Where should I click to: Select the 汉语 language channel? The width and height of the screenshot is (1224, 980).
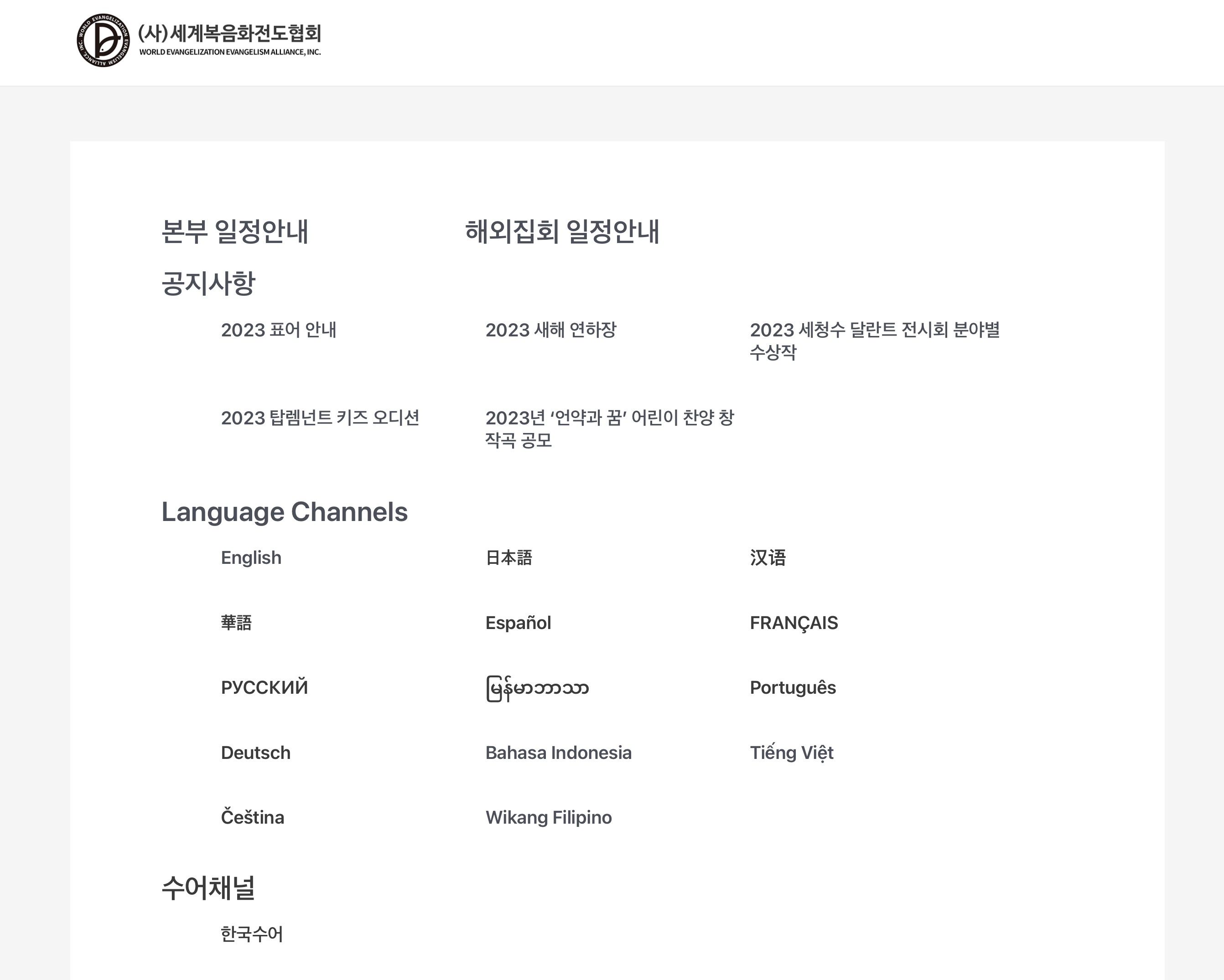(768, 558)
